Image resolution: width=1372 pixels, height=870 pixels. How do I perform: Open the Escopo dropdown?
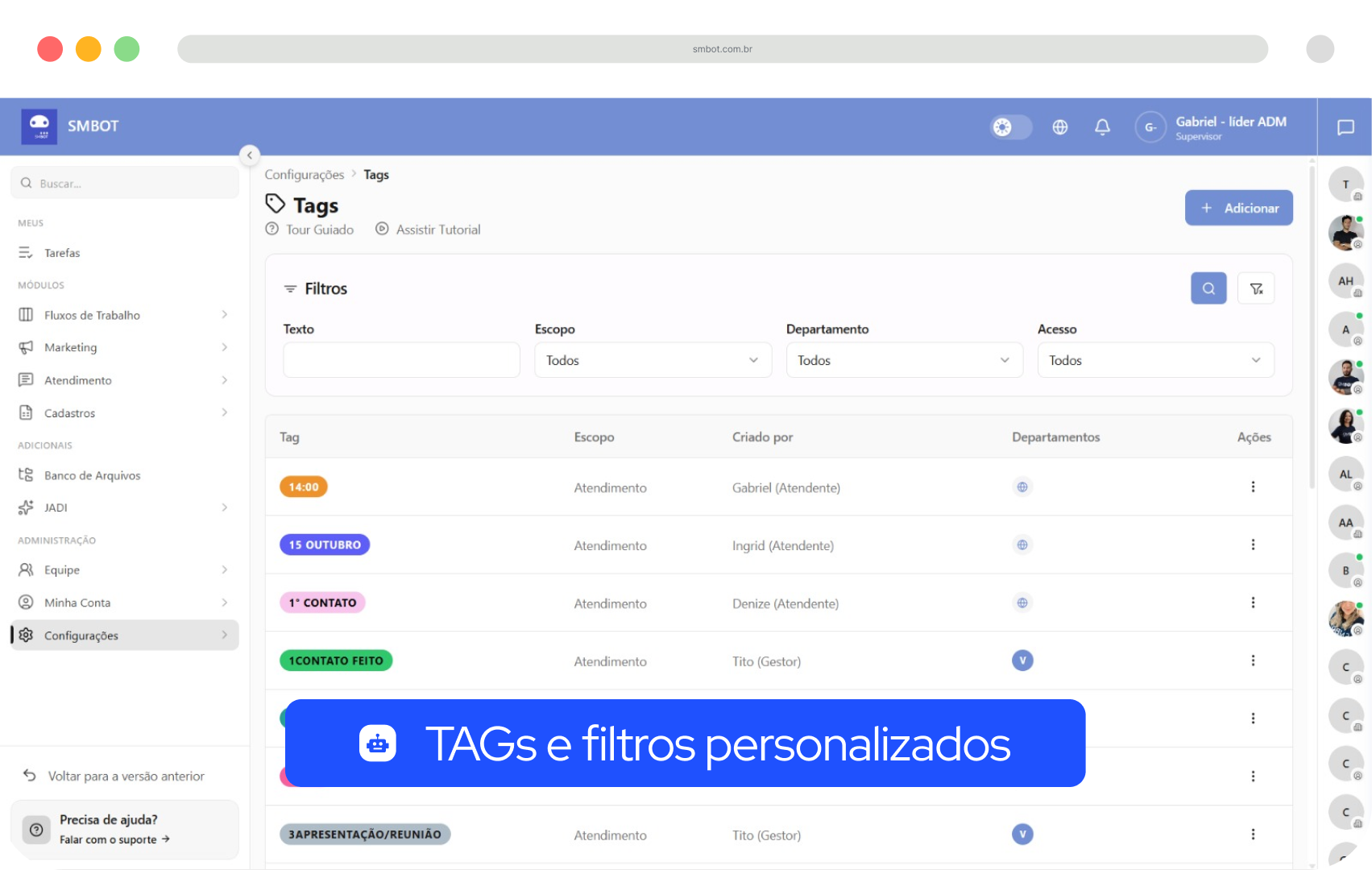[653, 360]
